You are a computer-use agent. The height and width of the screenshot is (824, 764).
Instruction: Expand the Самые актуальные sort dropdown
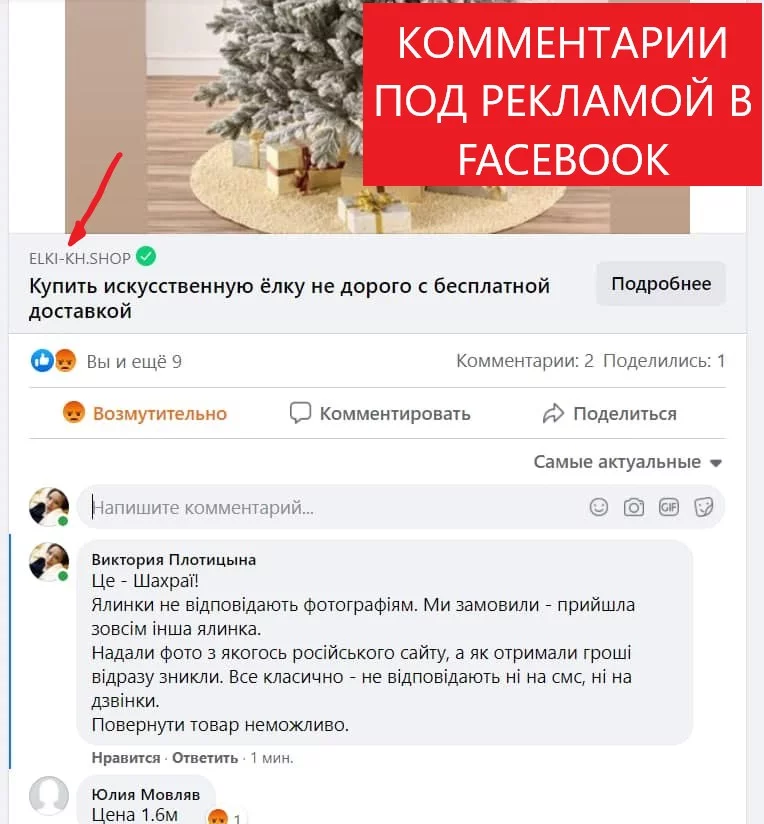pos(628,462)
